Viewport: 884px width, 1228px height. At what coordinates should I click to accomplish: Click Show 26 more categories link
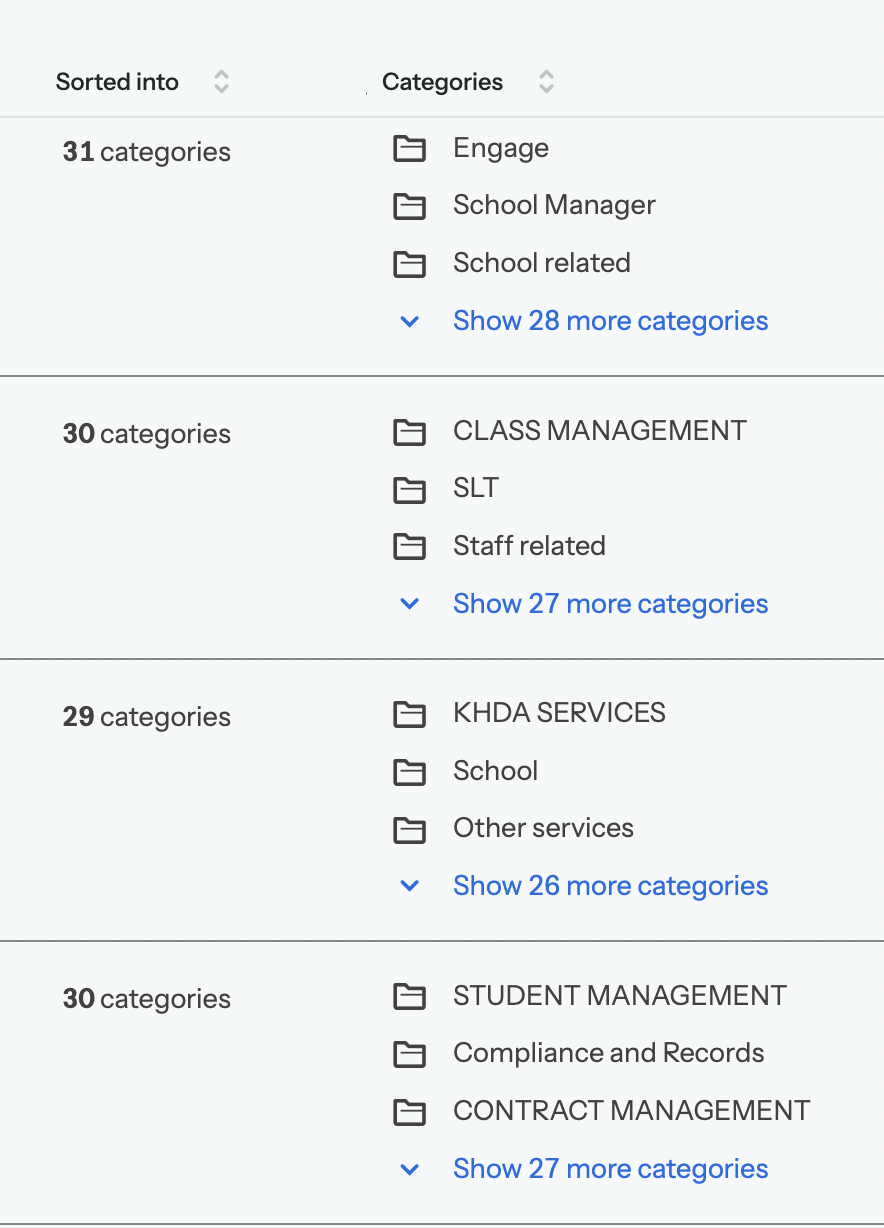click(x=610, y=886)
